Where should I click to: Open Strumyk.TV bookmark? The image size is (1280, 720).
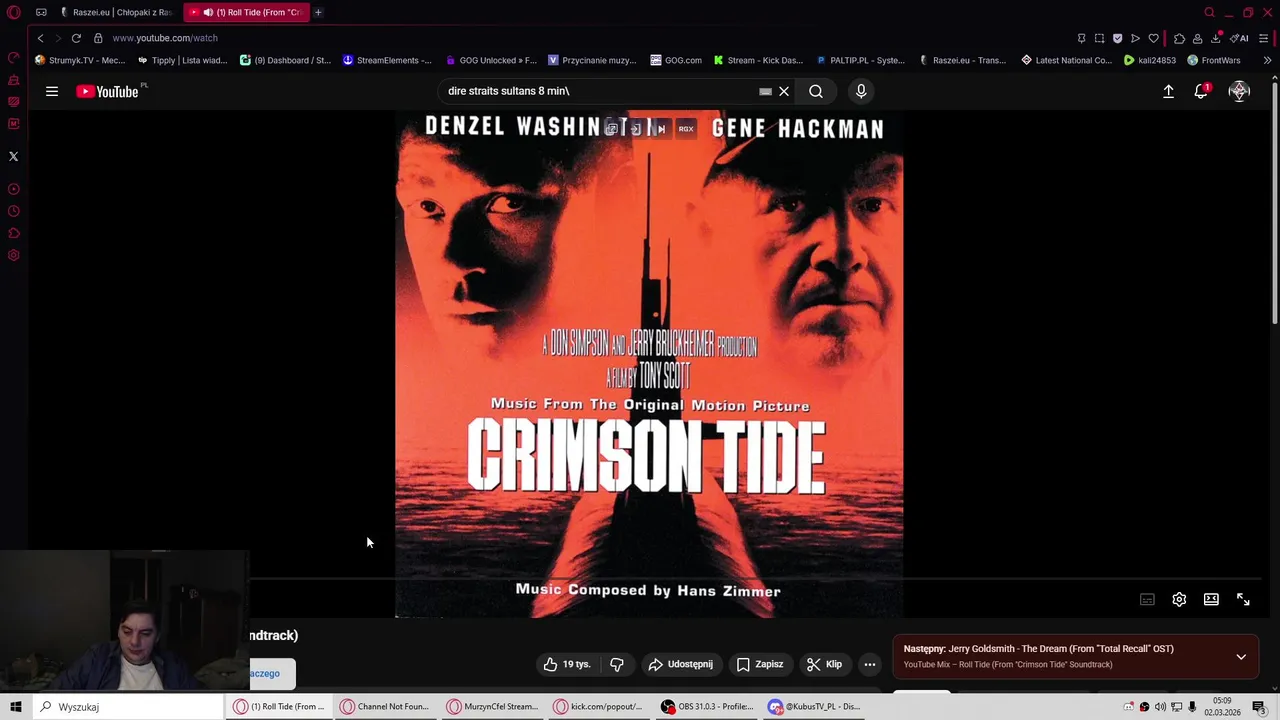80,60
